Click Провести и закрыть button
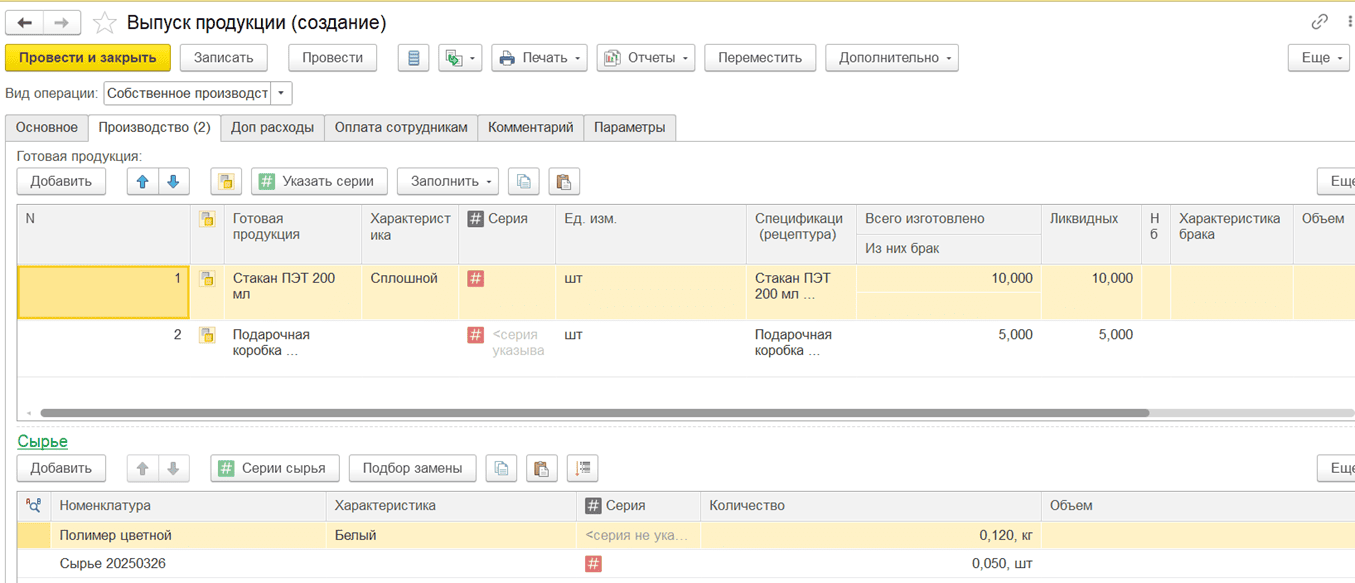The image size is (1355, 583). [x=88, y=58]
